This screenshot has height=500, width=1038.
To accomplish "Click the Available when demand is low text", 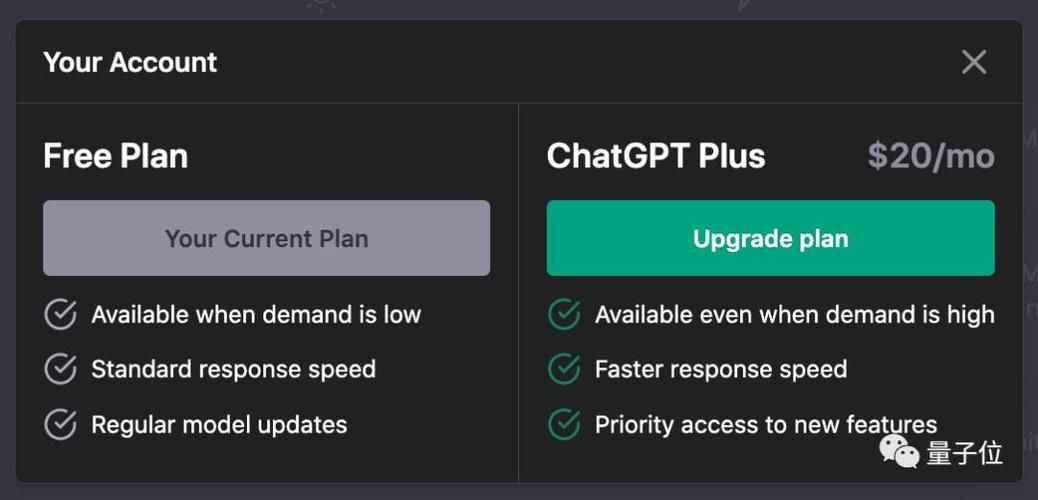I will pyautogui.click(x=256, y=314).
